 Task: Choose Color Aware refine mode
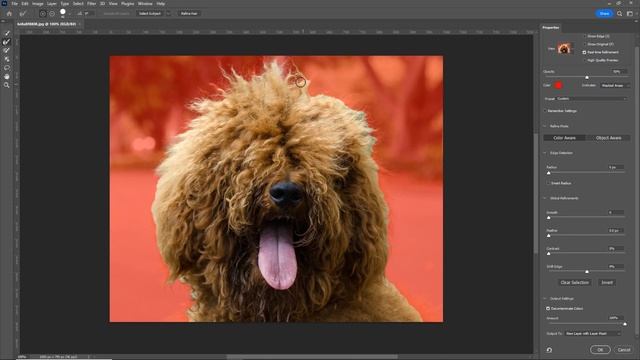564,138
